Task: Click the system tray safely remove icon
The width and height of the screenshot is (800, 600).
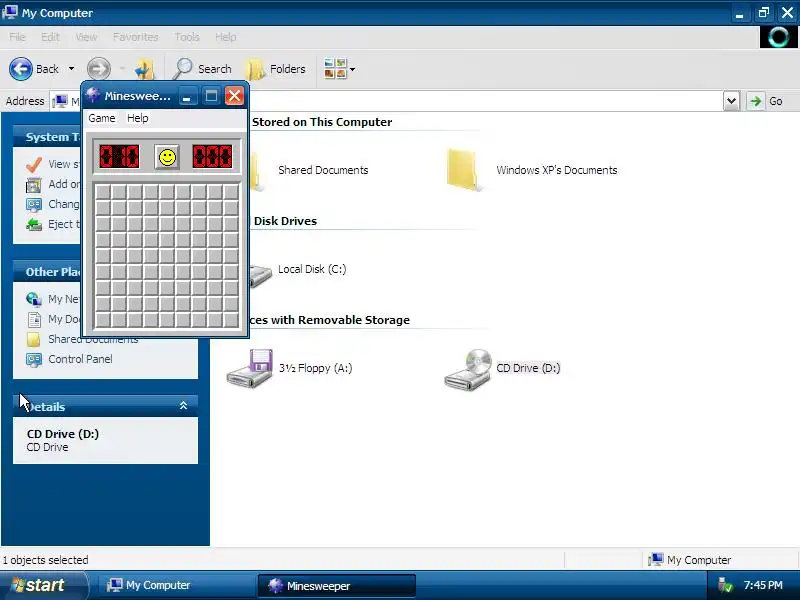Action: tap(724, 585)
